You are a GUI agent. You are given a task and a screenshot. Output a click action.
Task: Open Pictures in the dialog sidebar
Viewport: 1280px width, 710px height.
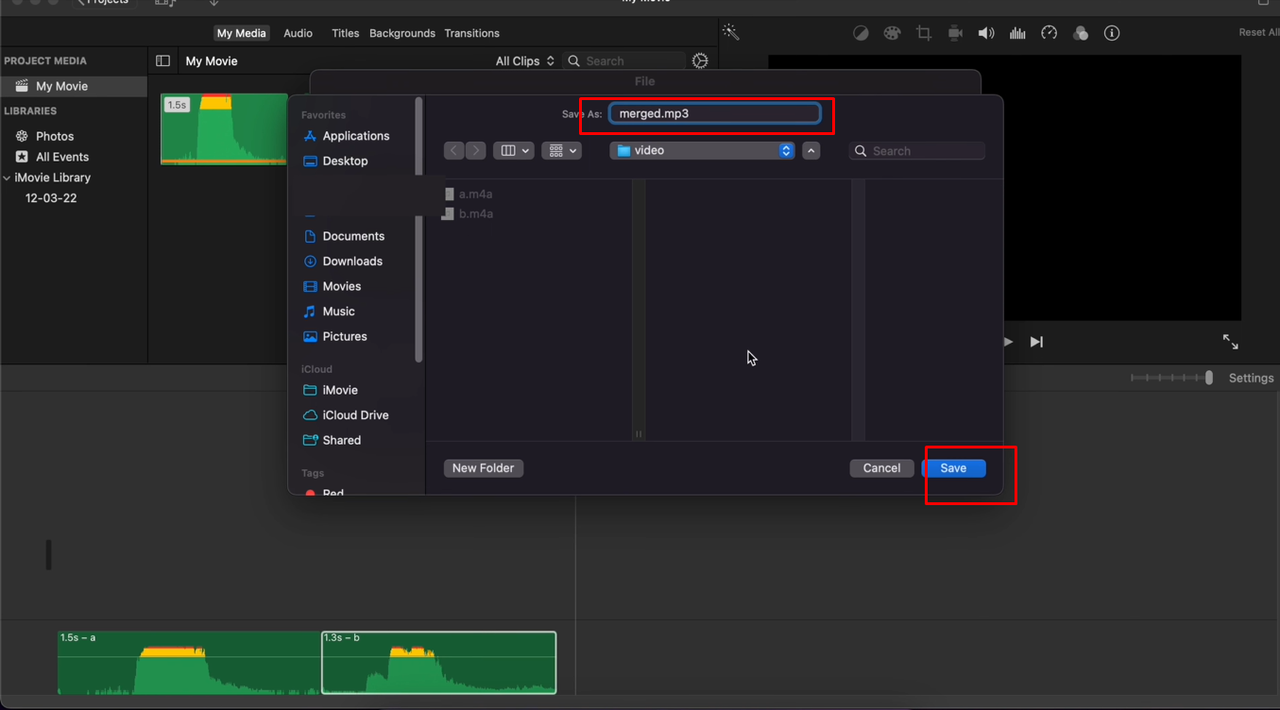[x=345, y=336]
